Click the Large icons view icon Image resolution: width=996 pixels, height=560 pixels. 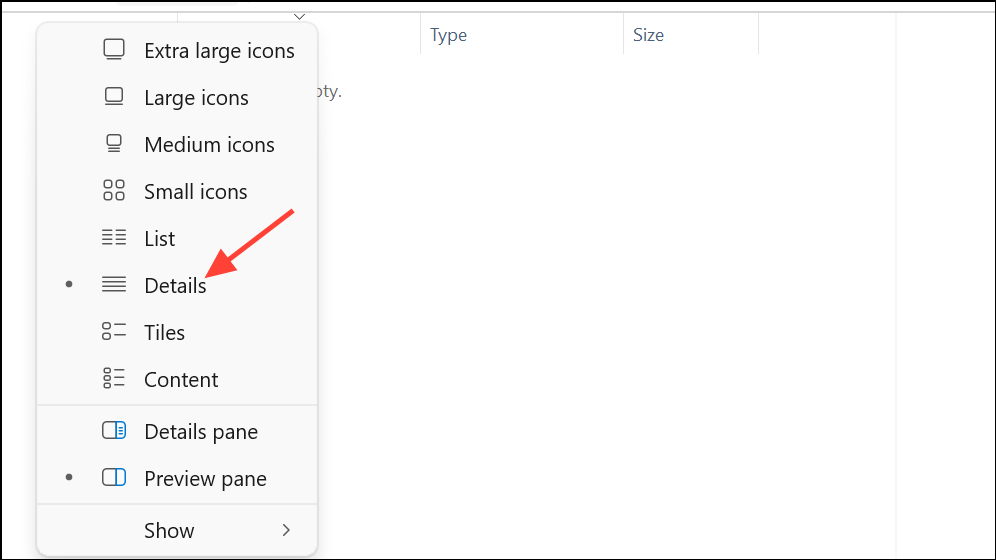pos(114,97)
